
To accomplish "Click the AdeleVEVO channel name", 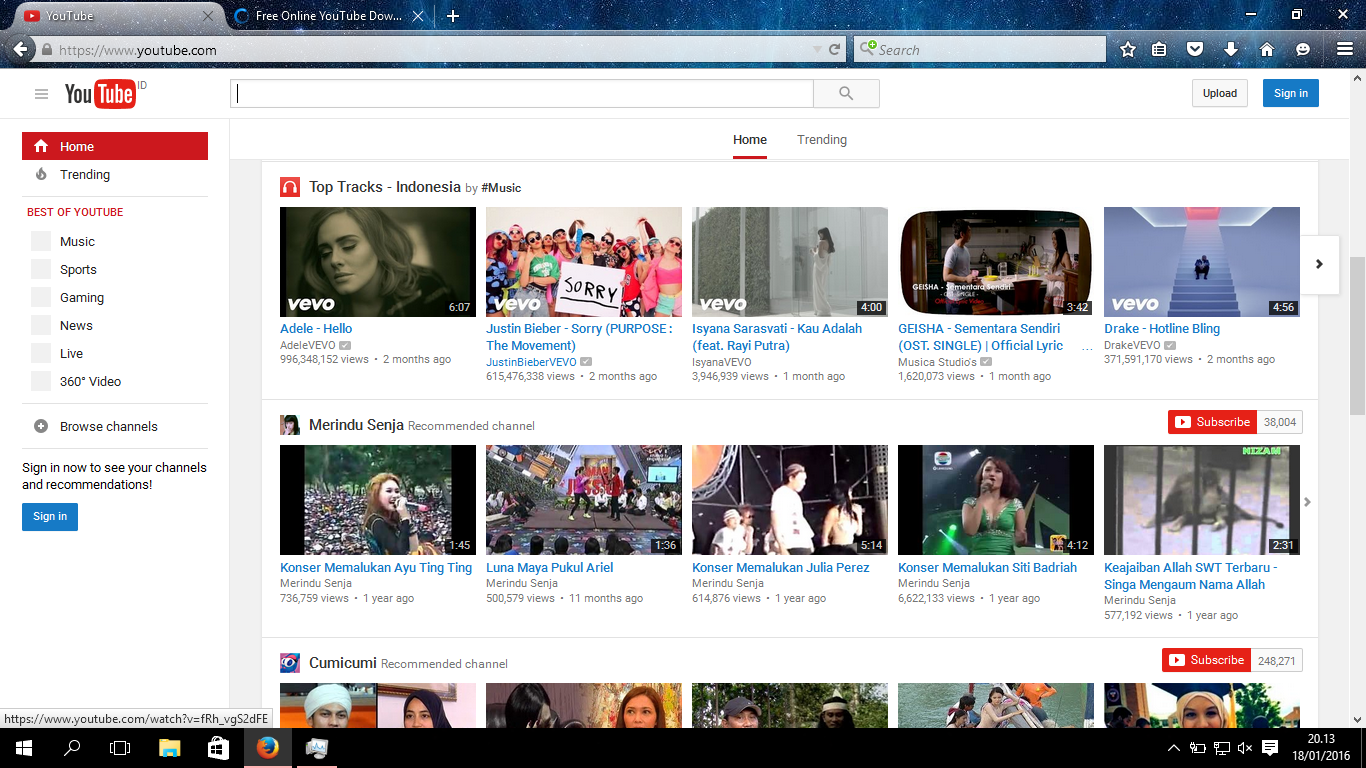I will pos(308,345).
